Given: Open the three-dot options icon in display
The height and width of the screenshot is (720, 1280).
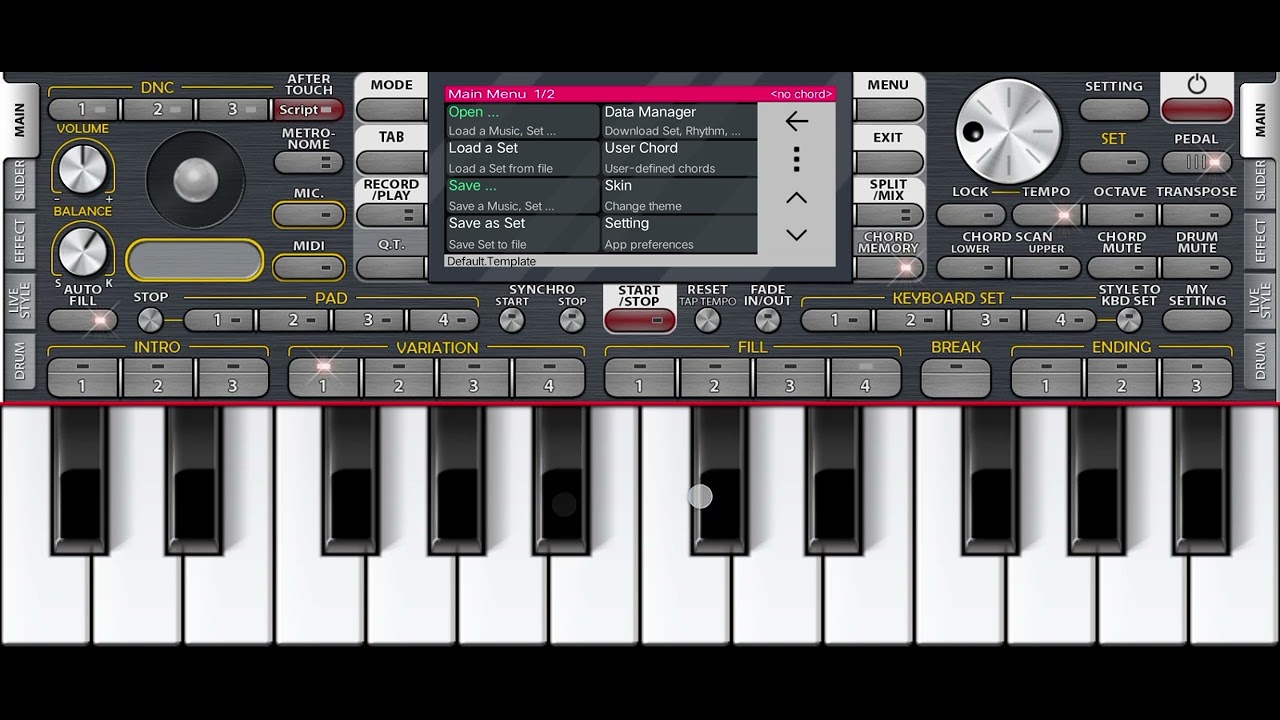Looking at the screenshot, I should [797, 160].
